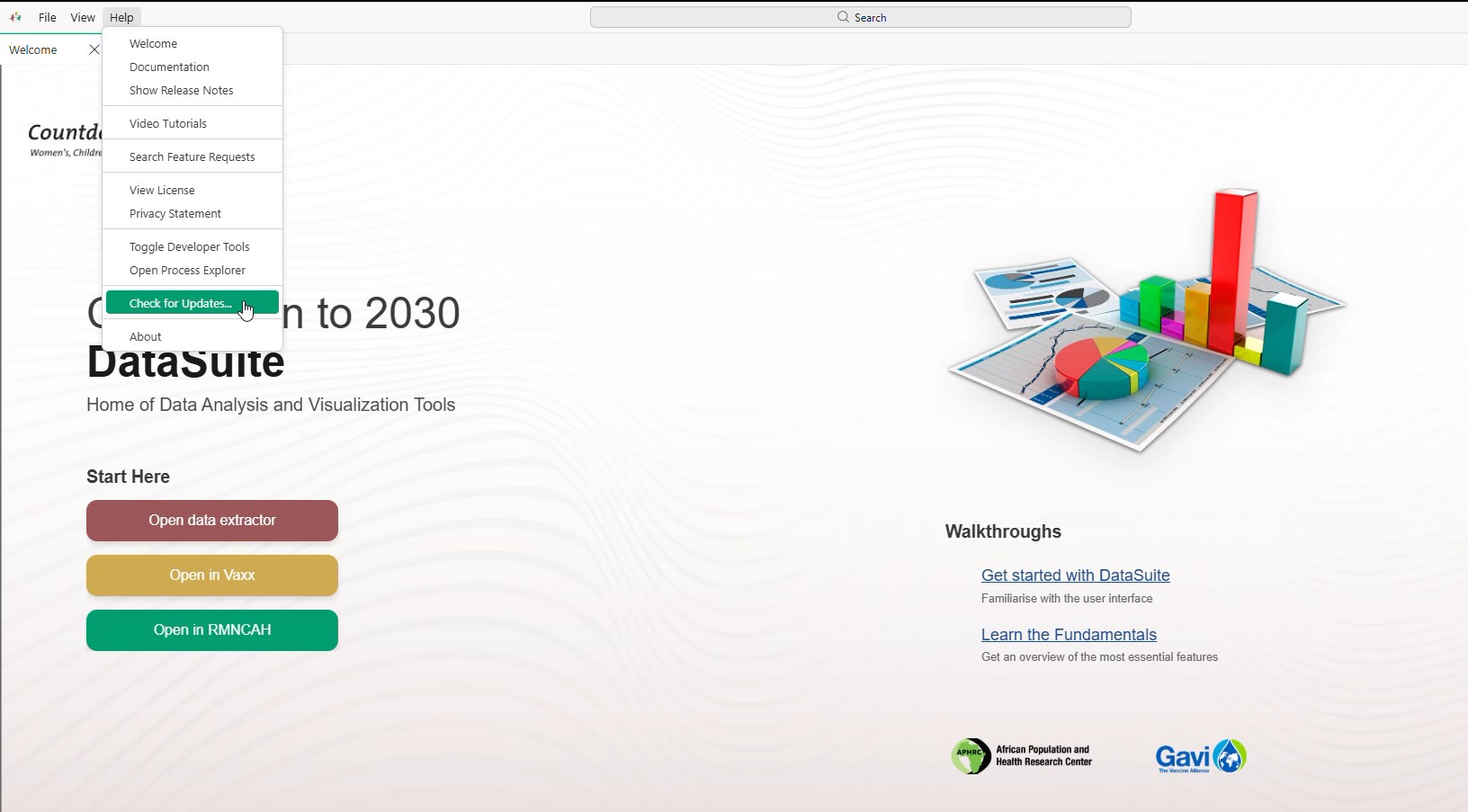Select Toggle Developer Tools
The image size is (1468, 812).
[x=192, y=246]
